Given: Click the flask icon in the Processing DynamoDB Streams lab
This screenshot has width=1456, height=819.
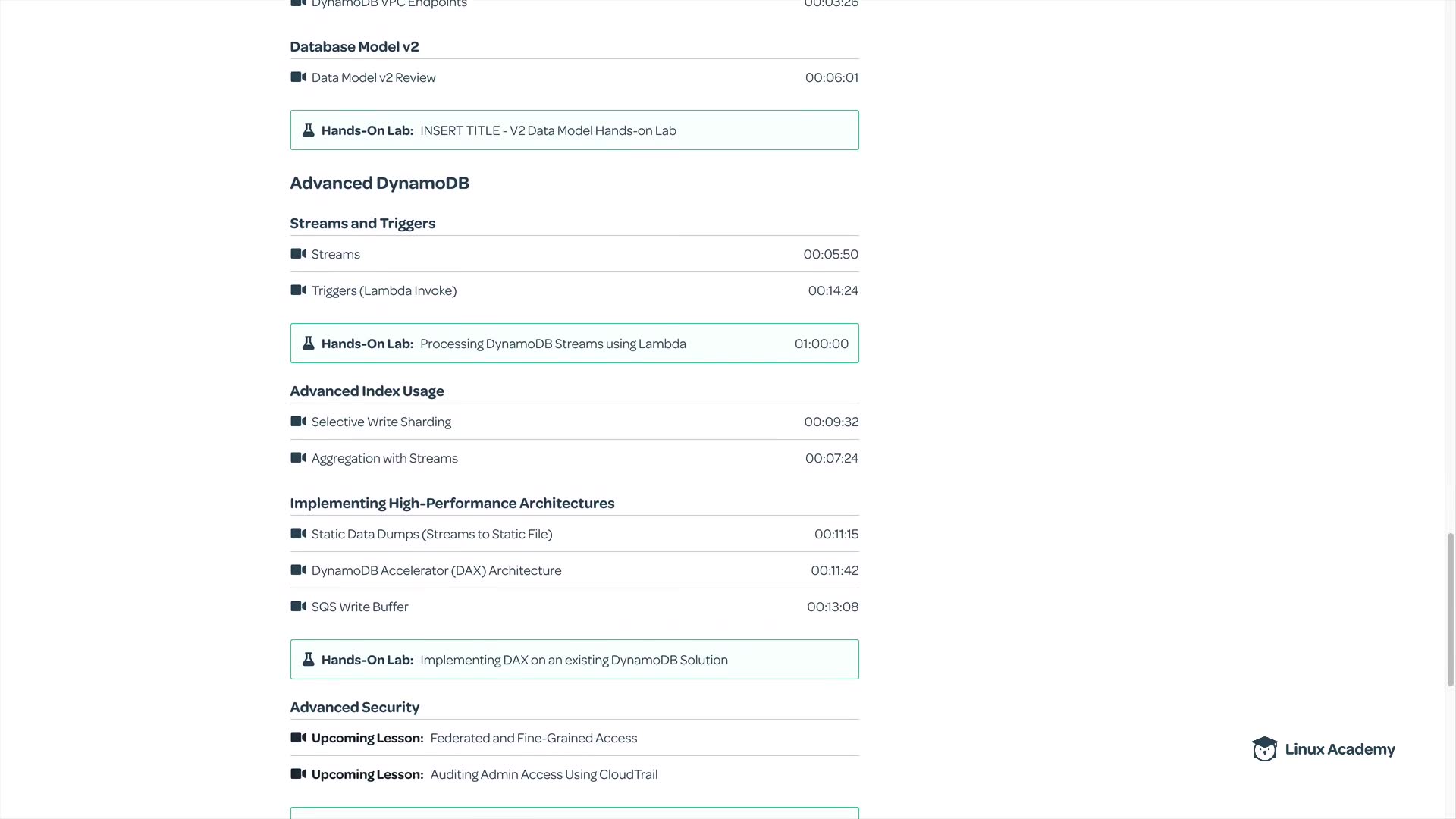Looking at the screenshot, I should point(309,344).
